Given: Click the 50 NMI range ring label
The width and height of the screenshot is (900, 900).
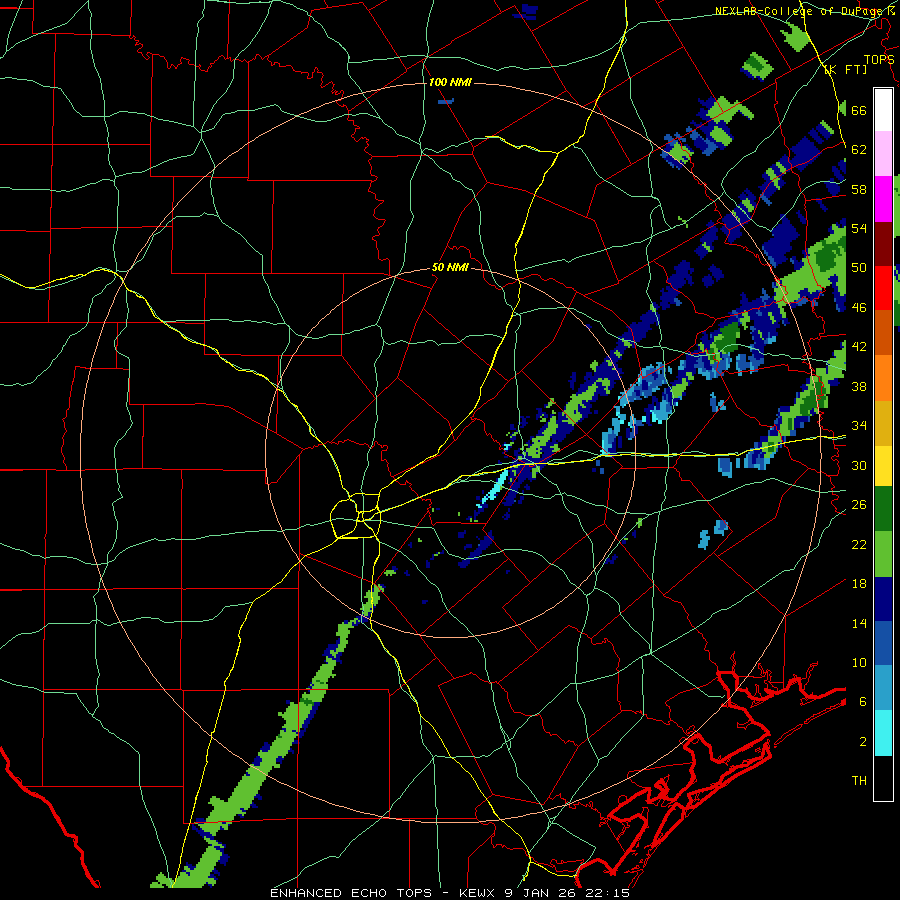Looking at the screenshot, I should [x=450, y=267].
